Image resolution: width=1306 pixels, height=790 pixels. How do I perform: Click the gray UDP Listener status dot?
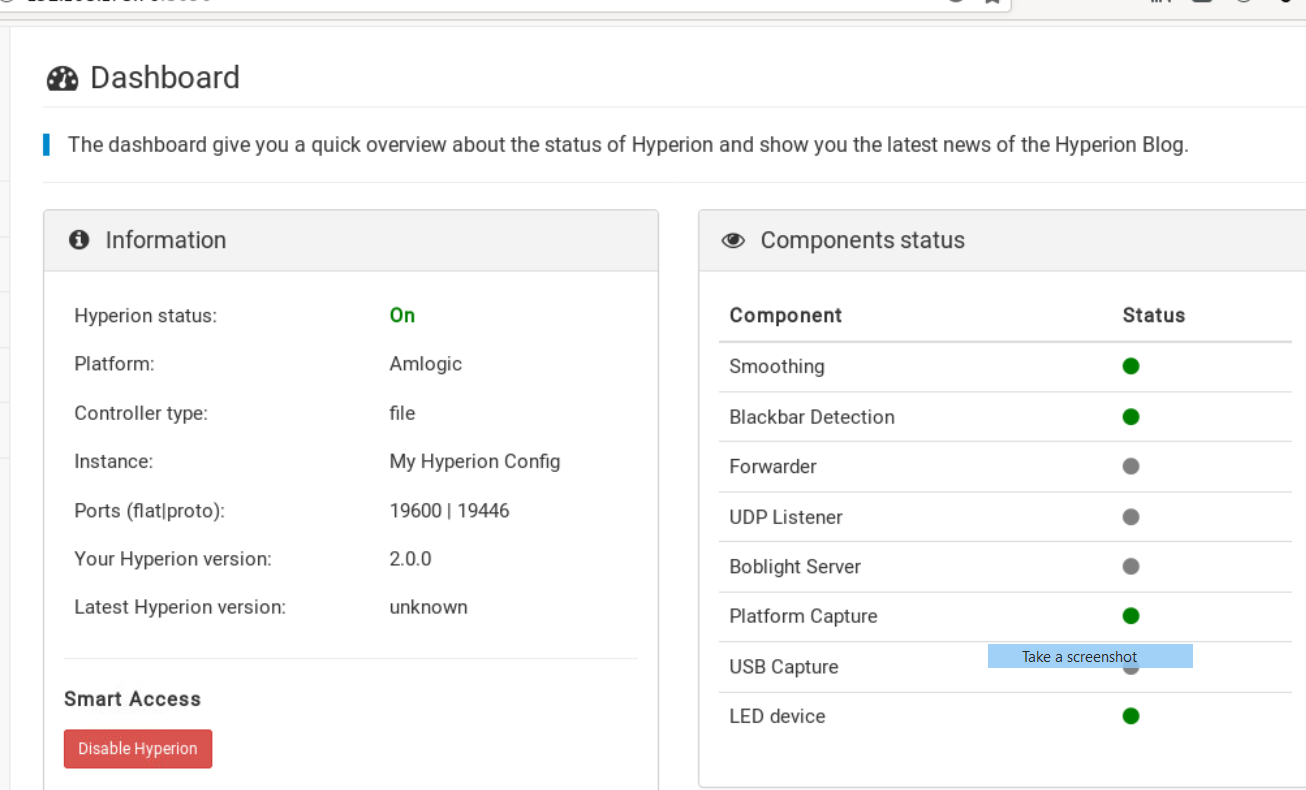1131,517
